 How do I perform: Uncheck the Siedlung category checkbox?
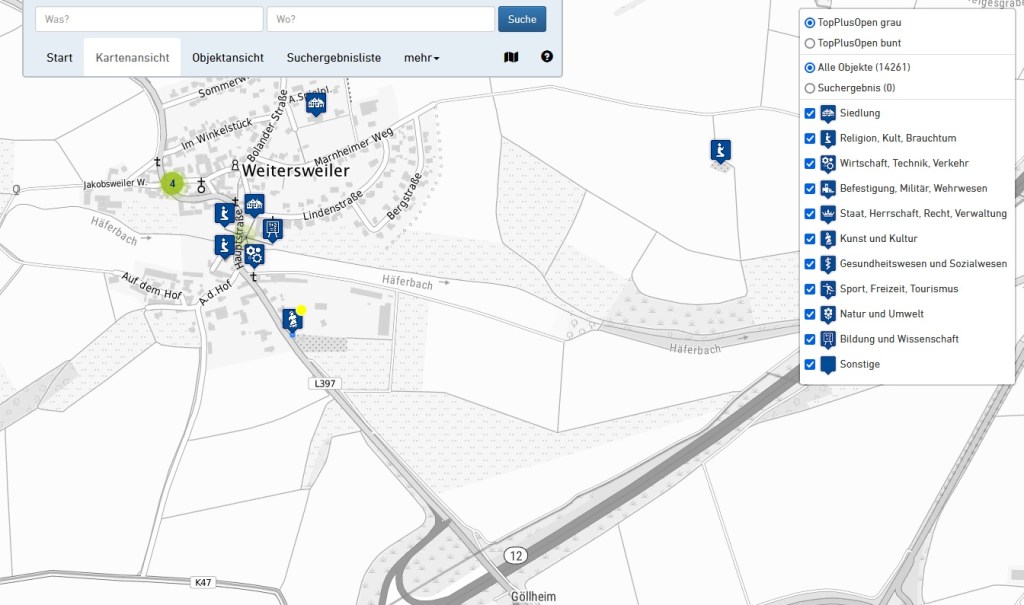click(x=810, y=113)
